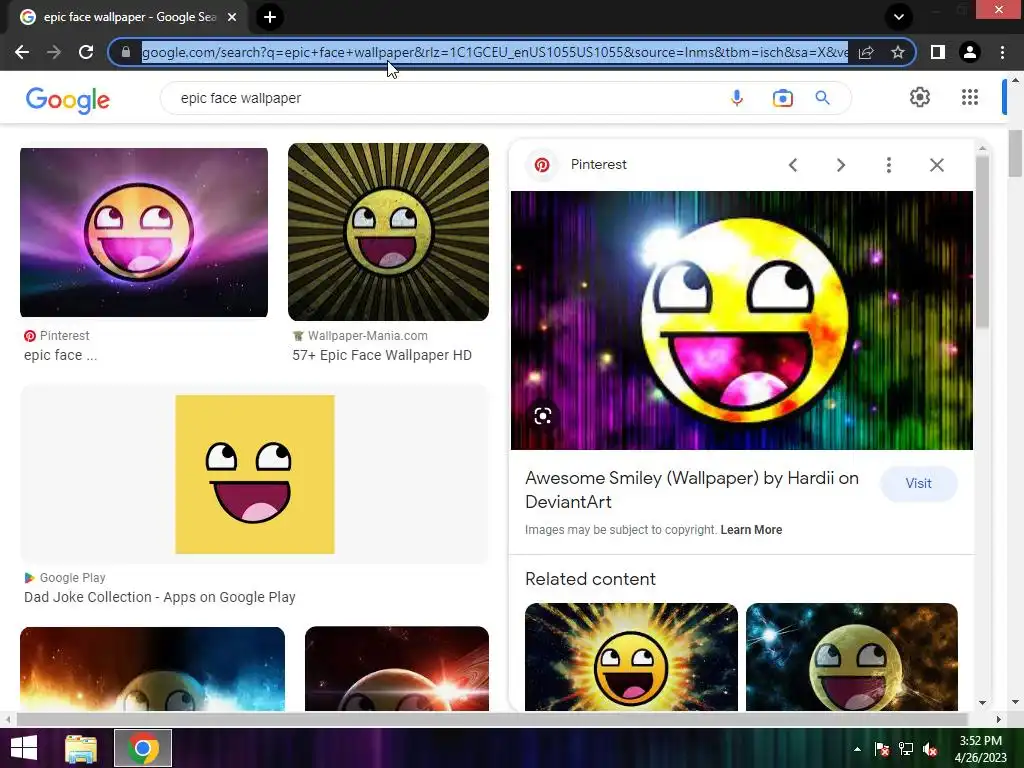The width and height of the screenshot is (1024, 768).
Task: Select the yellow square epic face thumbnail
Action: click(x=255, y=474)
